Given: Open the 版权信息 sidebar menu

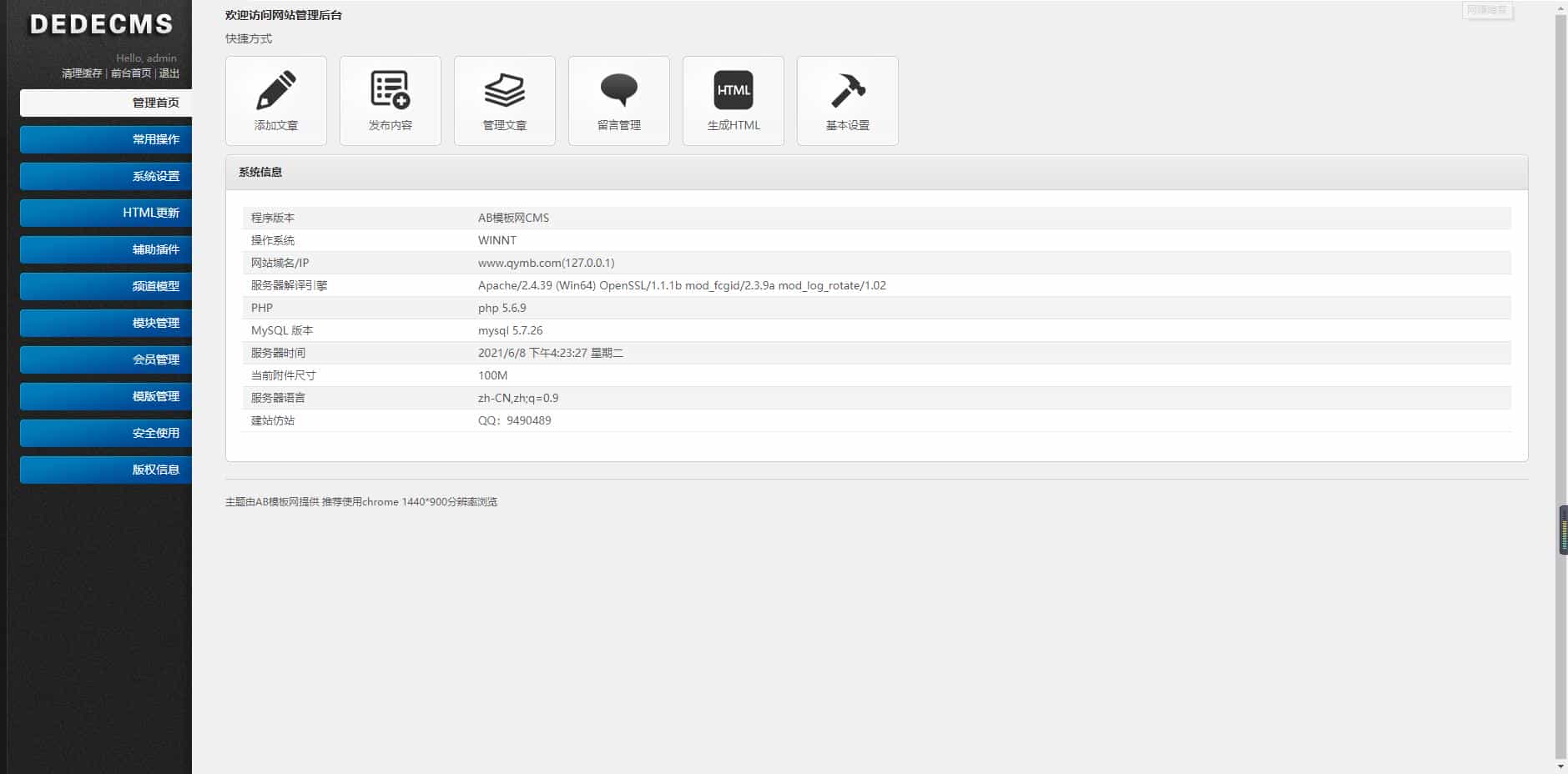Looking at the screenshot, I should [106, 470].
